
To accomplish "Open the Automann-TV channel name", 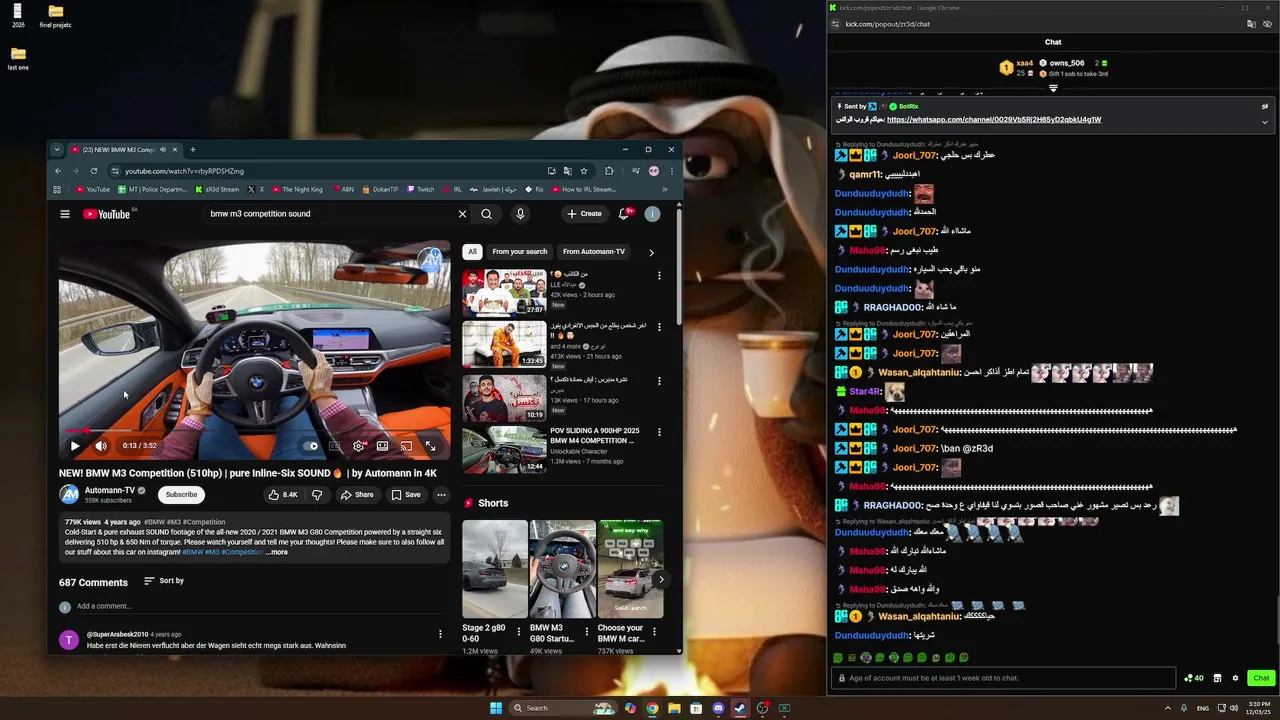I will [110, 491].
